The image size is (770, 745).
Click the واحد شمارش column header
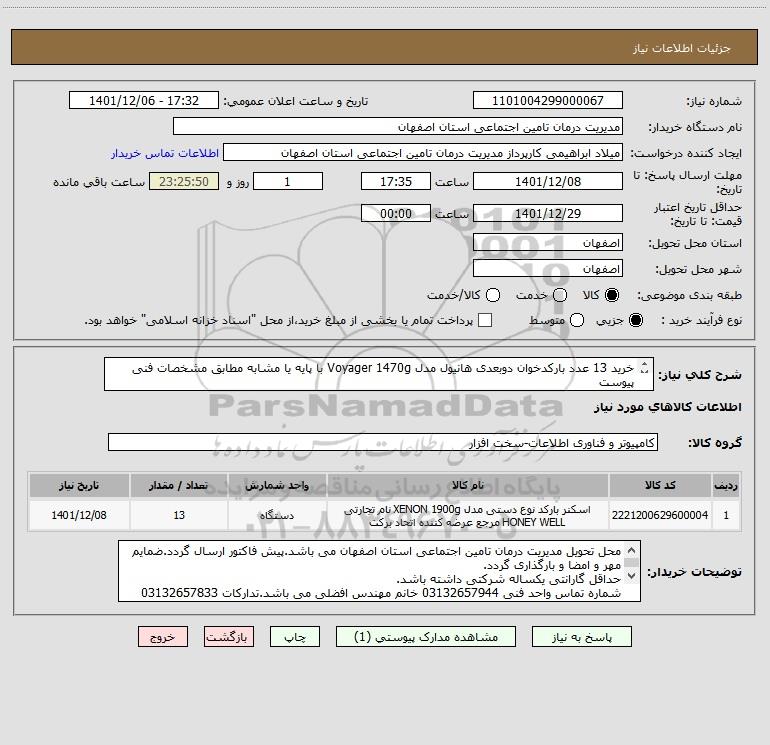(277, 485)
